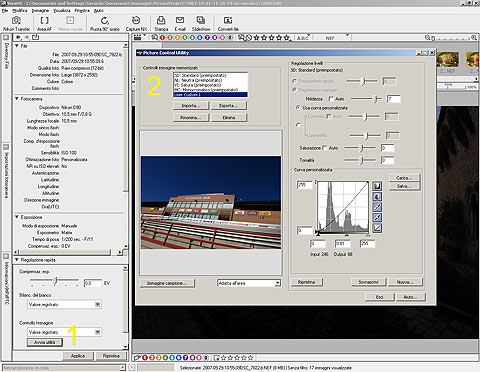The image size is (480, 372).
Task: Open the Bilanc. del bianco dropdown
Action: tap(65, 304)
